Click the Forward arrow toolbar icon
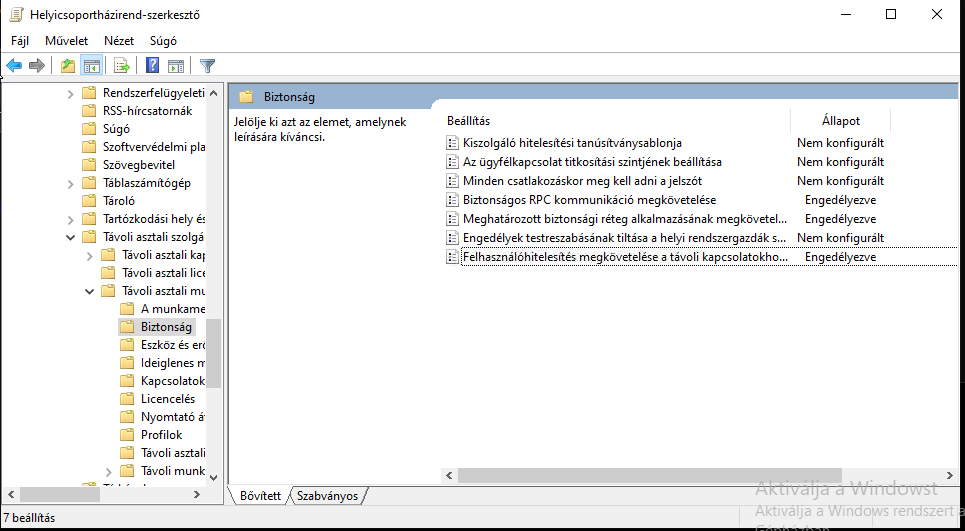 point(37,66)
